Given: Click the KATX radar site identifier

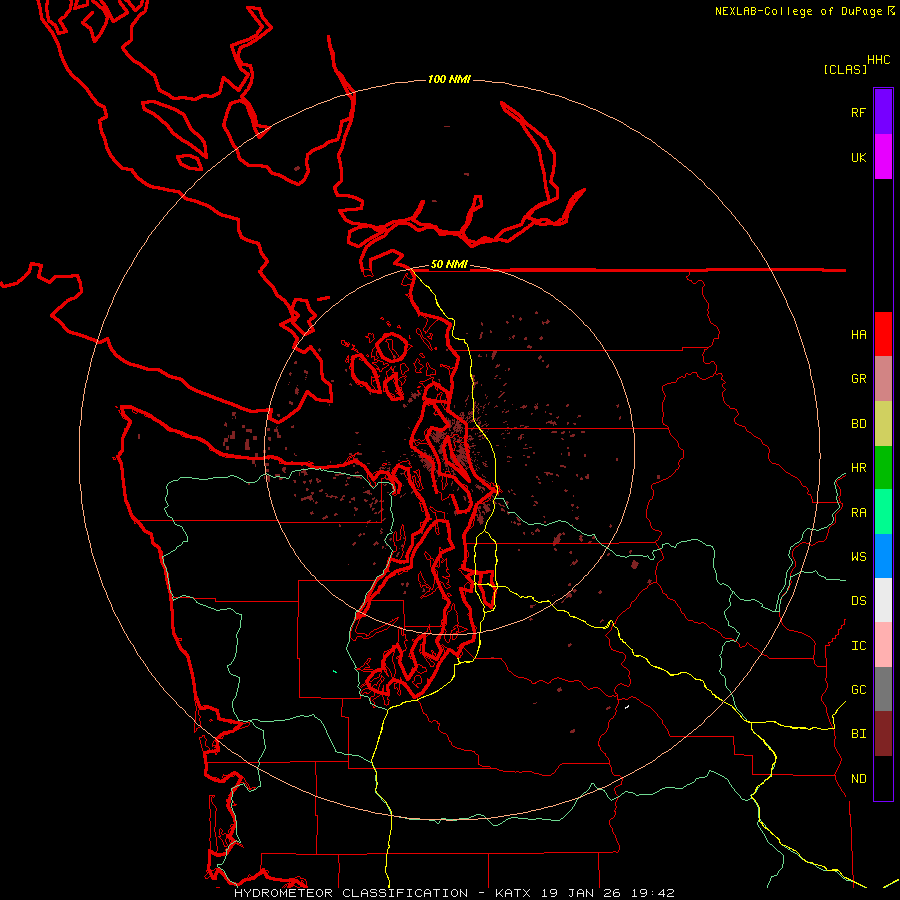Looking at the screenshot, I should pyautogui.click(x=513, y=893).
